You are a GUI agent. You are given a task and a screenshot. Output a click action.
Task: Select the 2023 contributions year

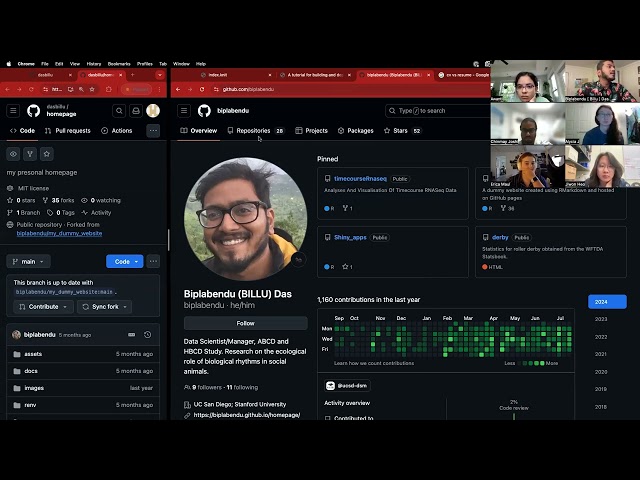601,319
